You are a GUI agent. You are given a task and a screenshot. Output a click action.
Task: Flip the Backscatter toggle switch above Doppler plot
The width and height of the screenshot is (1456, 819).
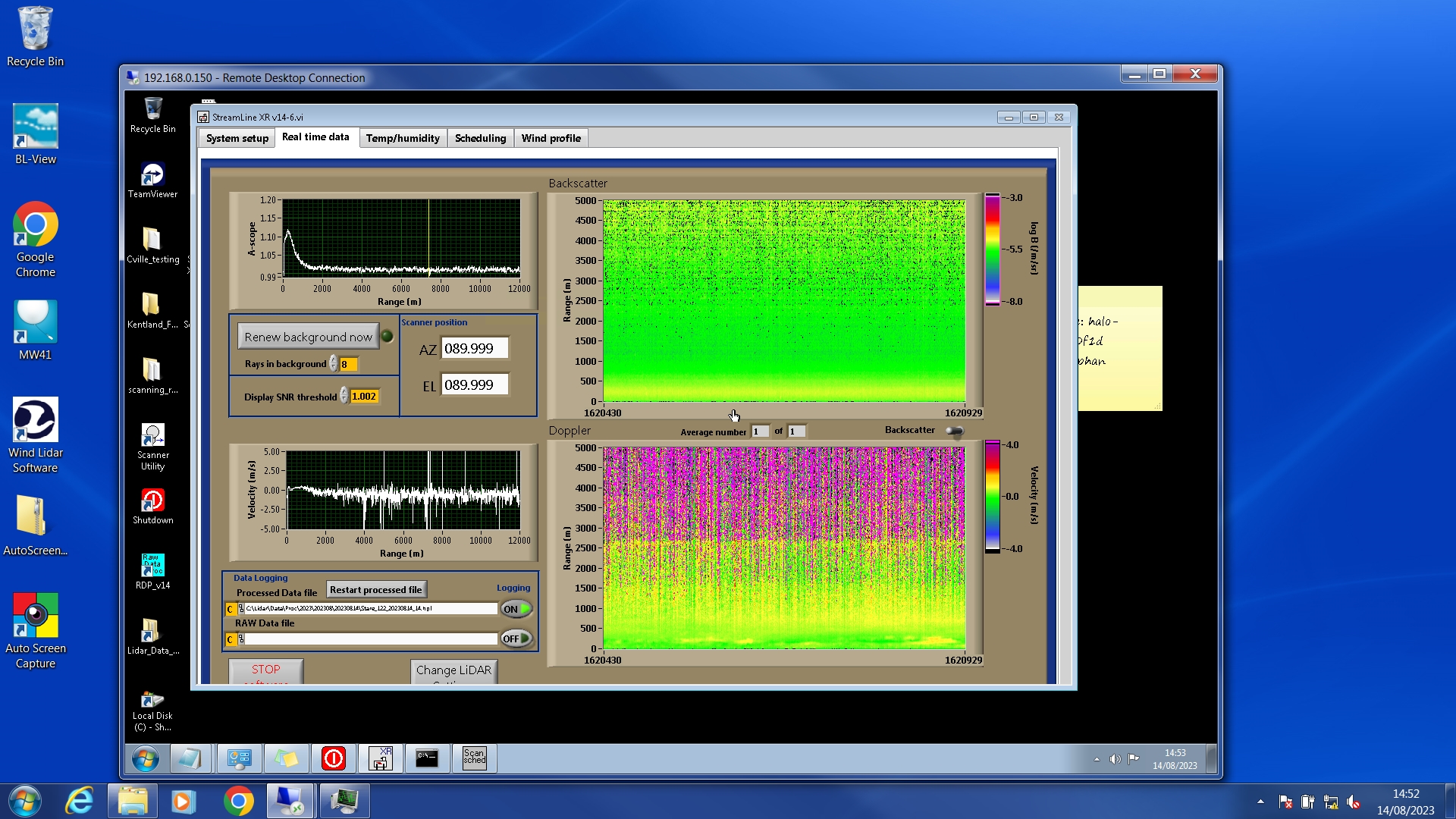click(954, 431)
